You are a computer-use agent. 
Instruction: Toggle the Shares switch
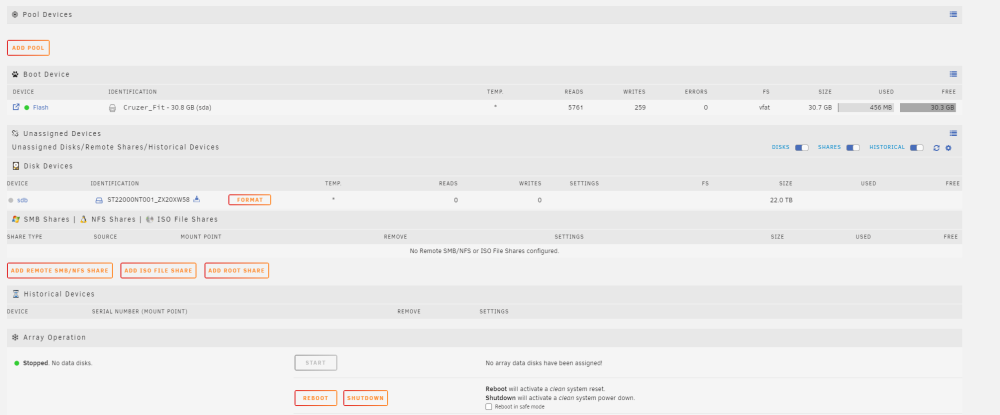click(853, 147)
